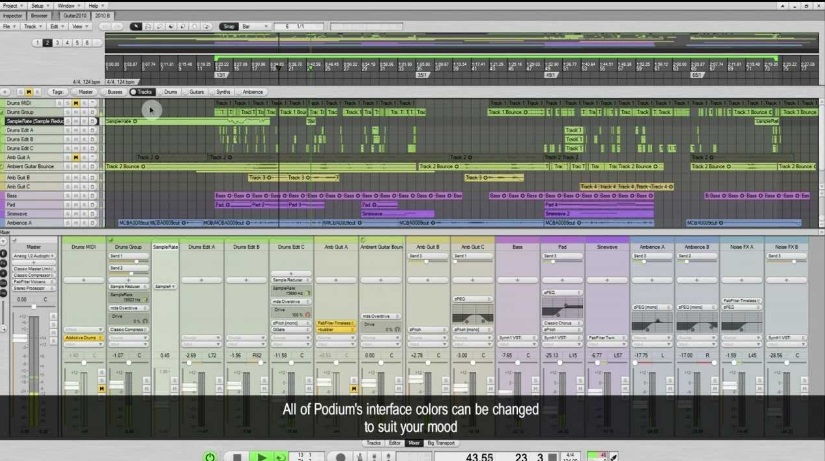The image size is (825, 461).
Task: Switch to Tracks view at bottom
Action: pos(374,443)
